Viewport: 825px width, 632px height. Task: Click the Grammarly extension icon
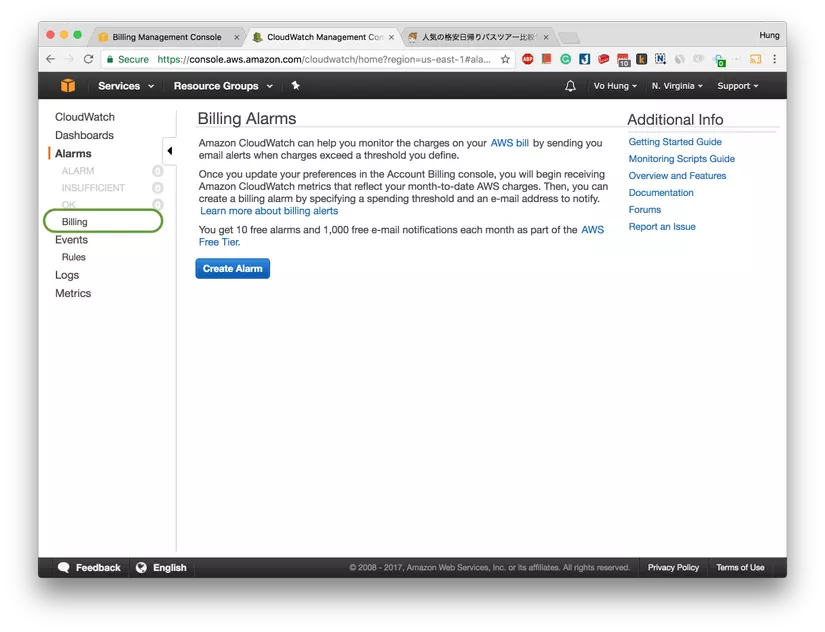(x=566, y=59)
